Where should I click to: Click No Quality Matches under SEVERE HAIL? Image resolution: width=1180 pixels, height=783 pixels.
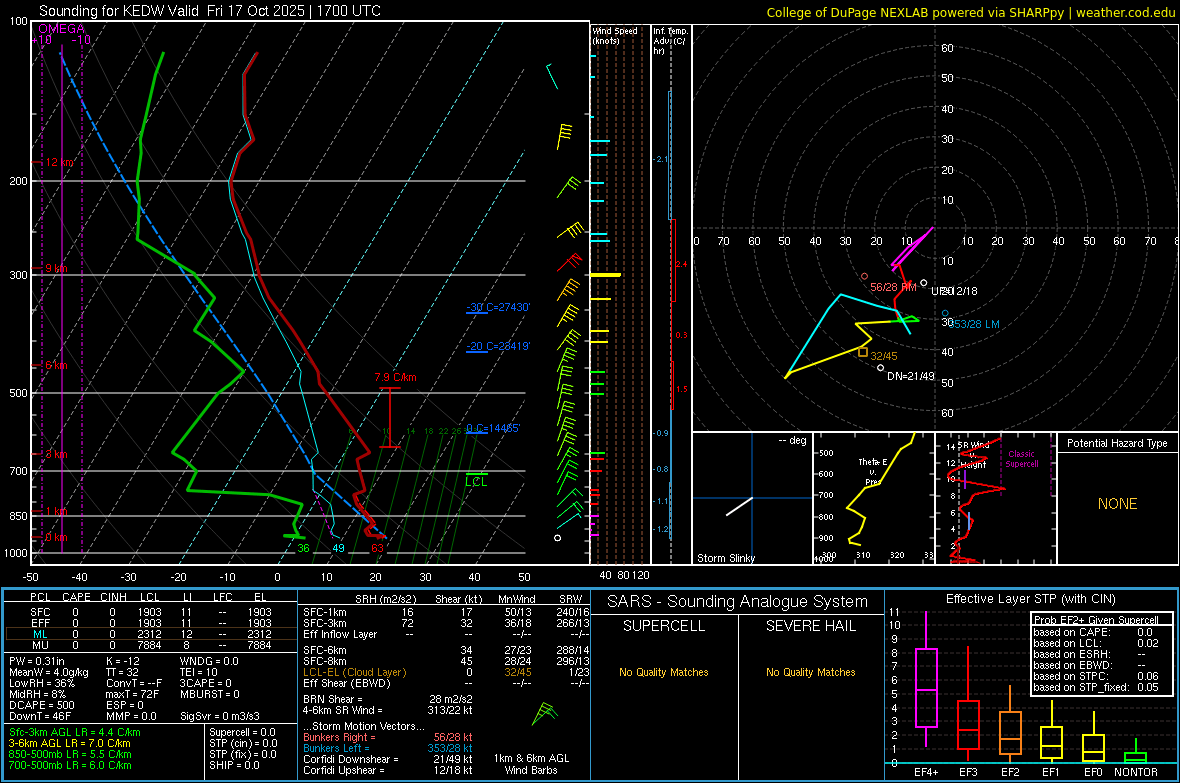pos(810,672)
